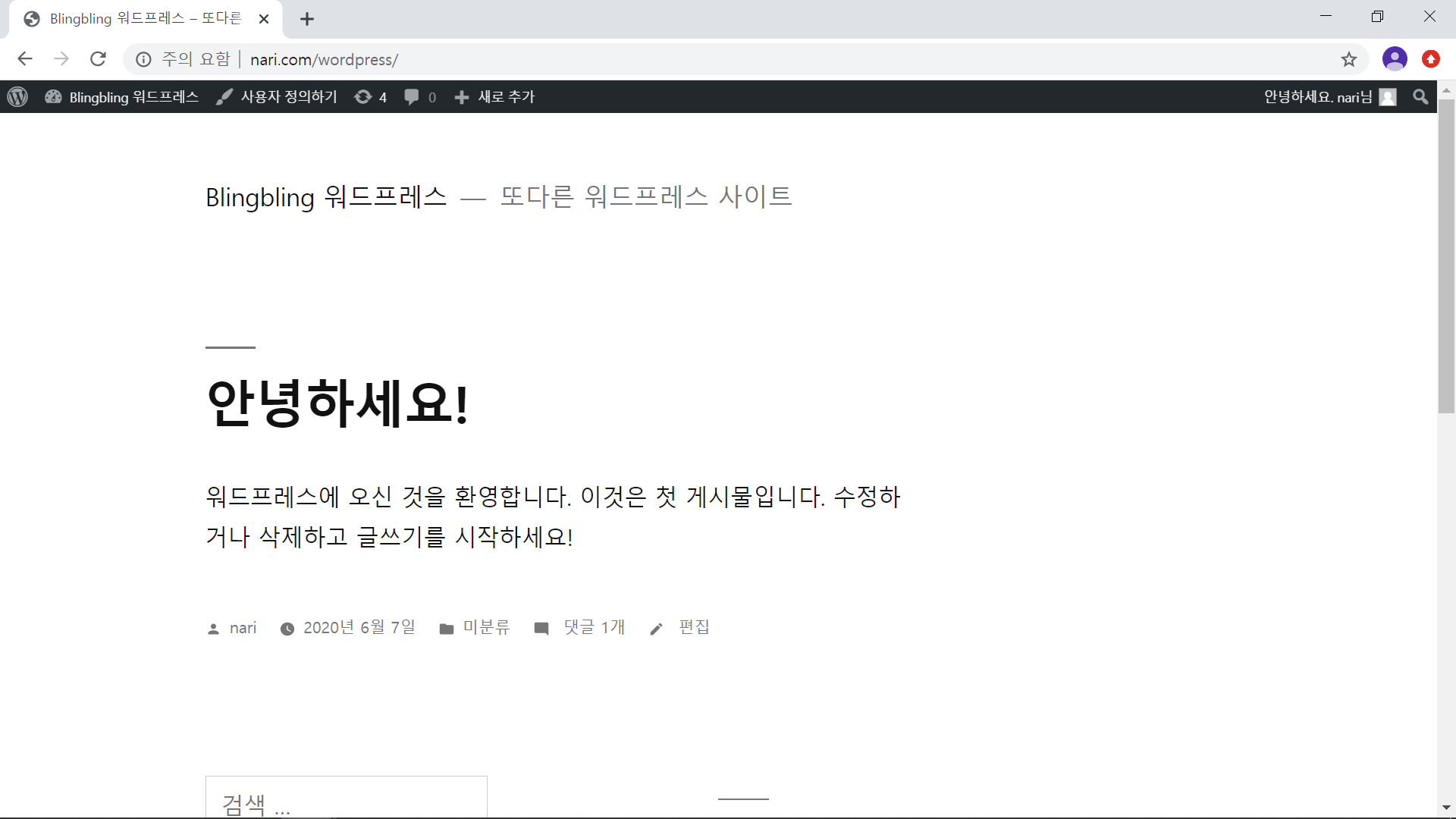Open the 새로 추가 menu
Screen dimensions: 1456x819
point(494,97)
